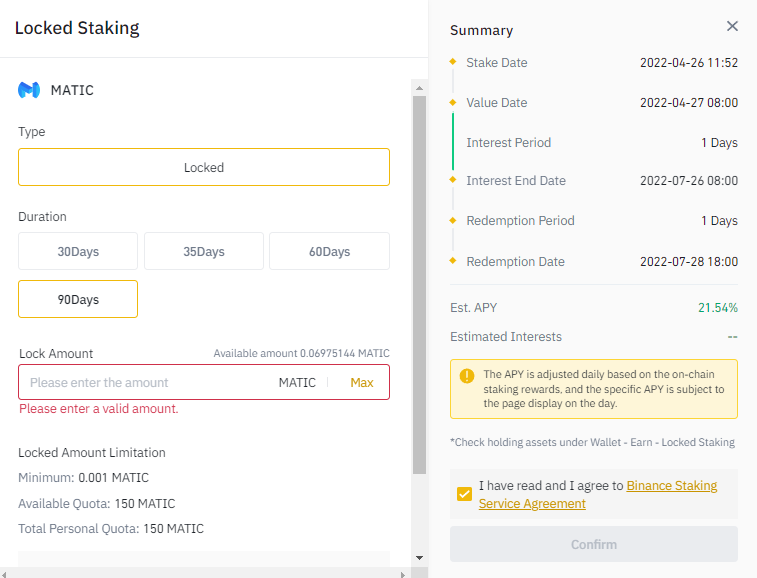Toggle the agreement checkbox
The height and width of the screenshot is (578, 757).
click(x=464, y=494)
